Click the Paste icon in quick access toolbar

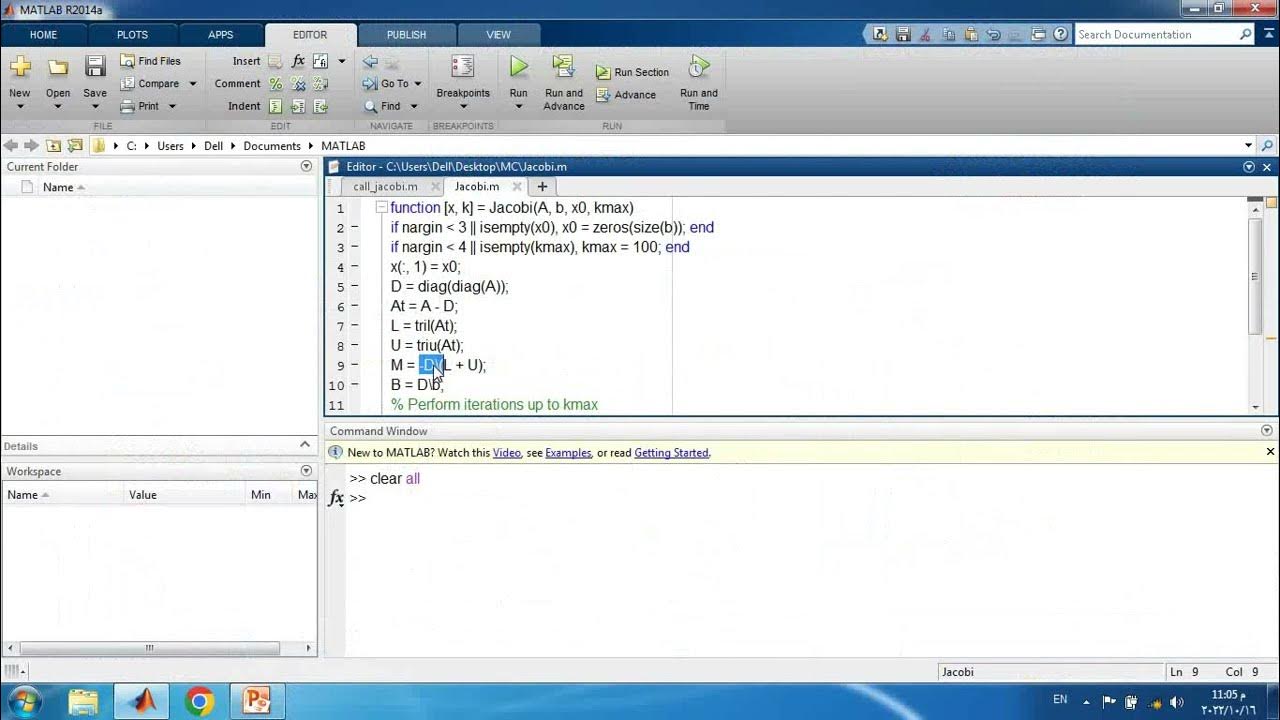[x=970, y=34]
